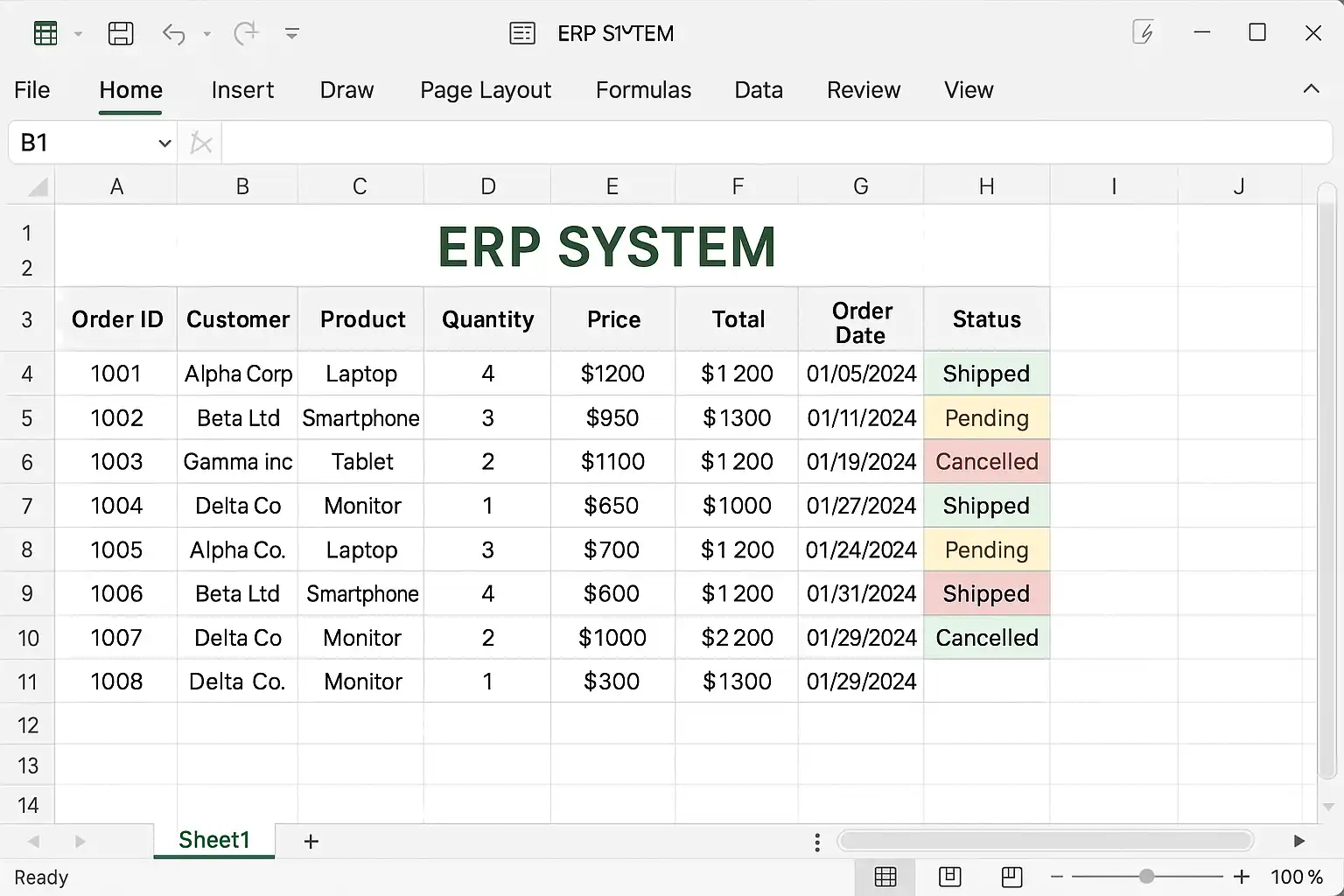Open Customize Quick Access Toolbar dropdown
Image resolution: width=1344 pixels, height=896 pixels.
click(x=292, y=34)
